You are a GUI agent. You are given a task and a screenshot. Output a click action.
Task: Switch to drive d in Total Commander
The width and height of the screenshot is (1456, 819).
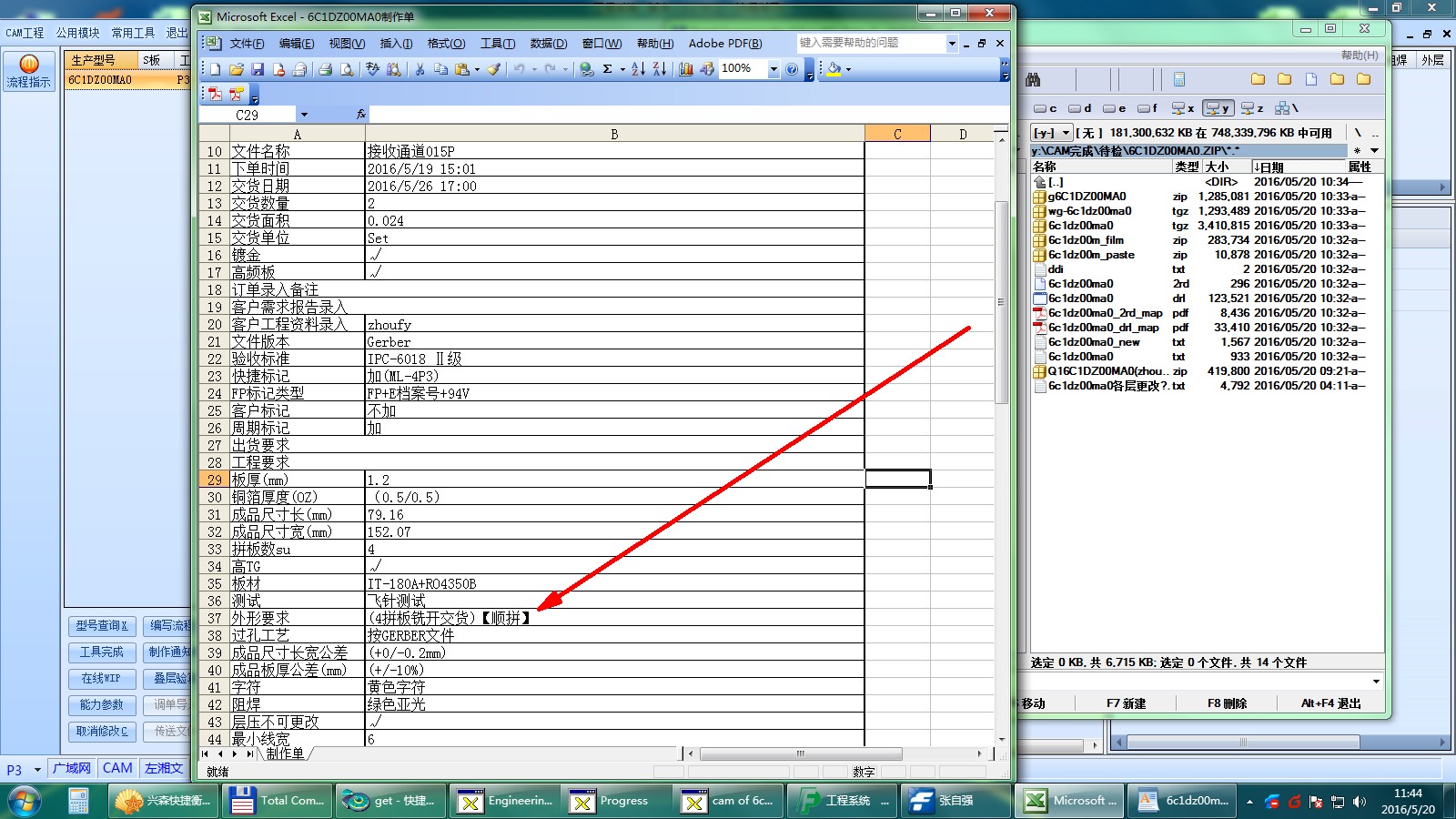pyautogui.click(x=1079, y=108)
